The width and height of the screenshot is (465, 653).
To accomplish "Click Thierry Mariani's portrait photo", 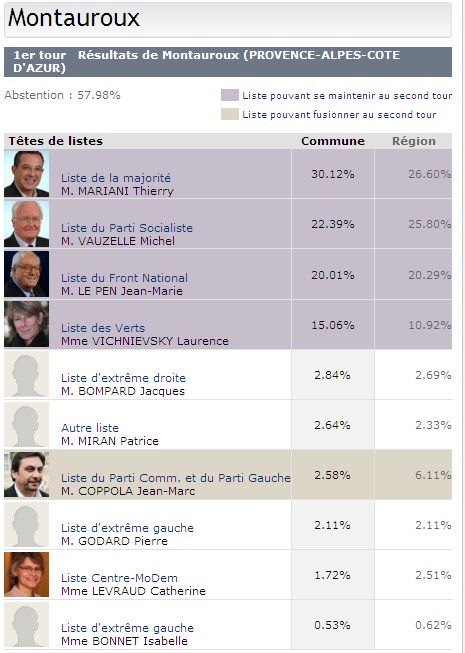I will [27, 174].
